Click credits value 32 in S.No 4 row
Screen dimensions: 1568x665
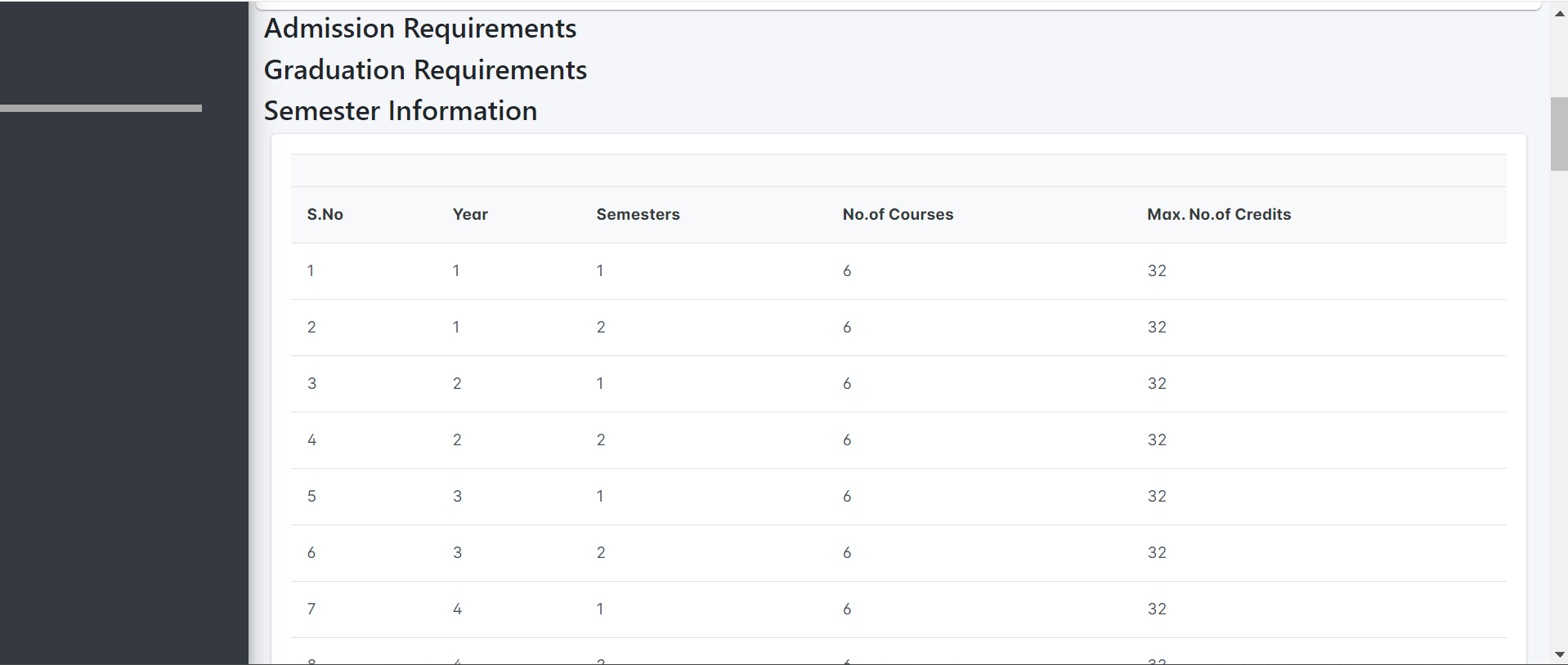pos(1157,440)
